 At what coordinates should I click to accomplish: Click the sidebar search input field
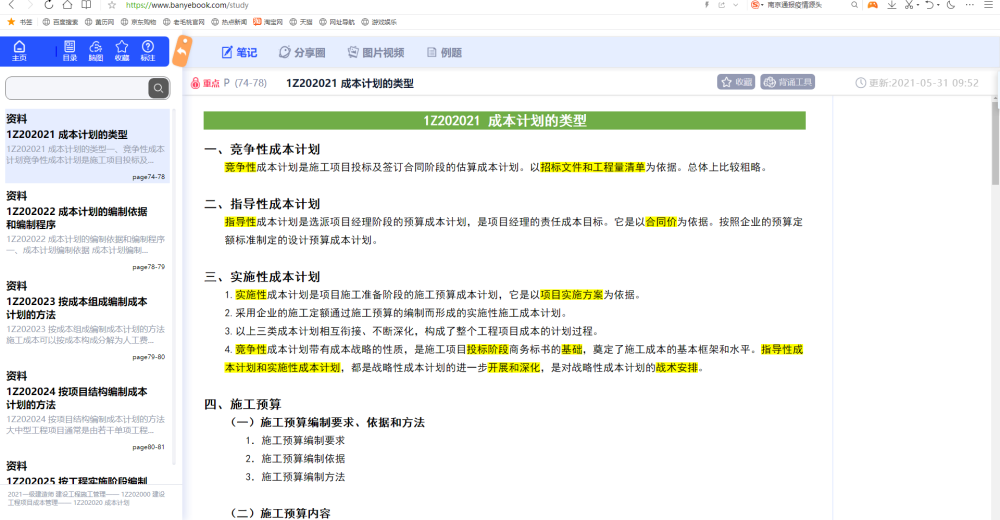tap(78, 88)
